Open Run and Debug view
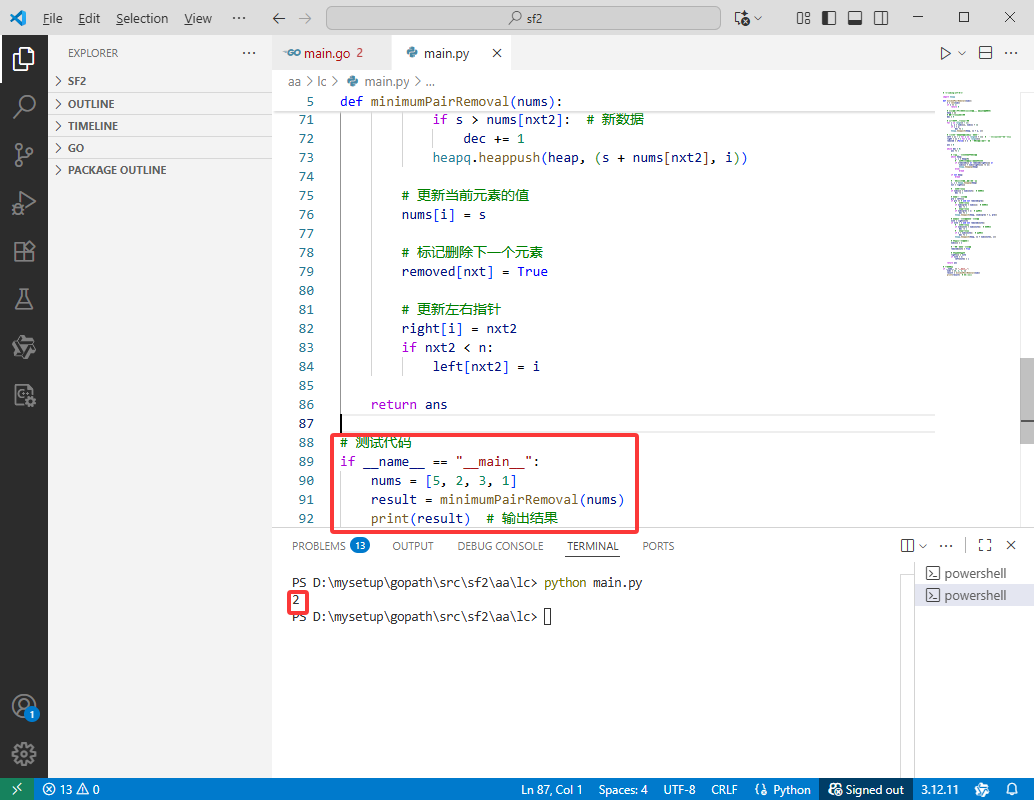The width and height of the screenshot is (1034, 800). click(x=24, y=203)
